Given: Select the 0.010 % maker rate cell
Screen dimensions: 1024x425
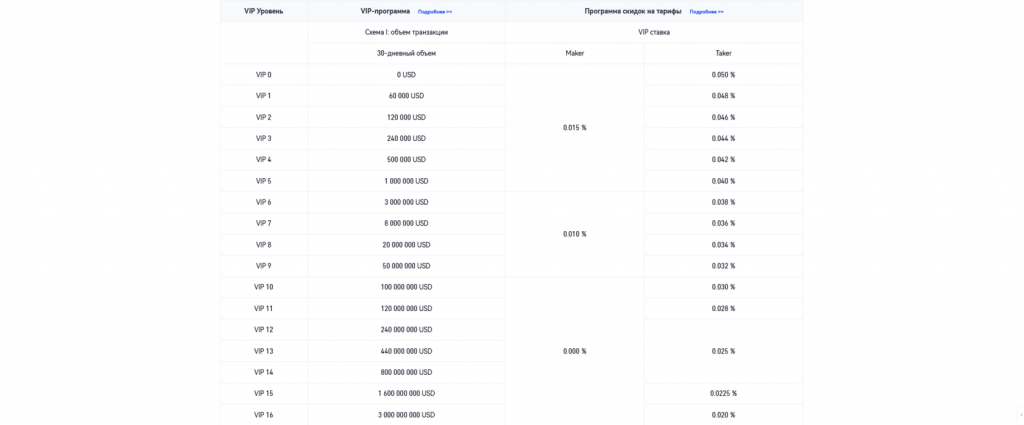Looking at the screenshot, I should click(575, 234).
